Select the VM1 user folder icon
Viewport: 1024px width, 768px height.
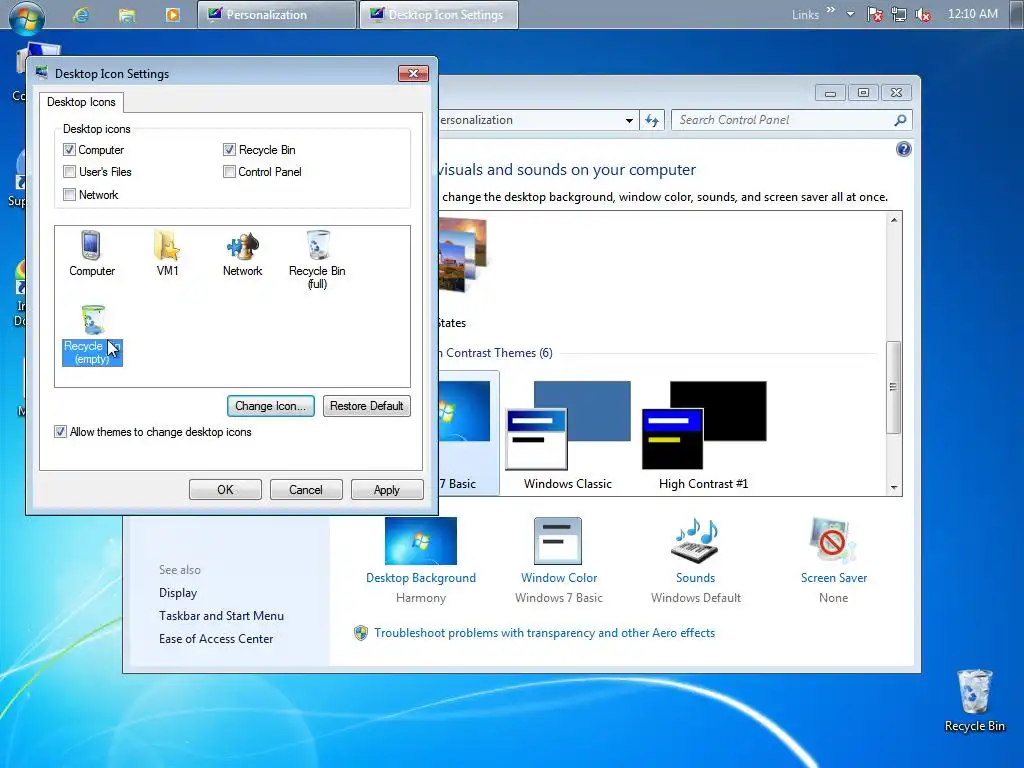point(167,253)
